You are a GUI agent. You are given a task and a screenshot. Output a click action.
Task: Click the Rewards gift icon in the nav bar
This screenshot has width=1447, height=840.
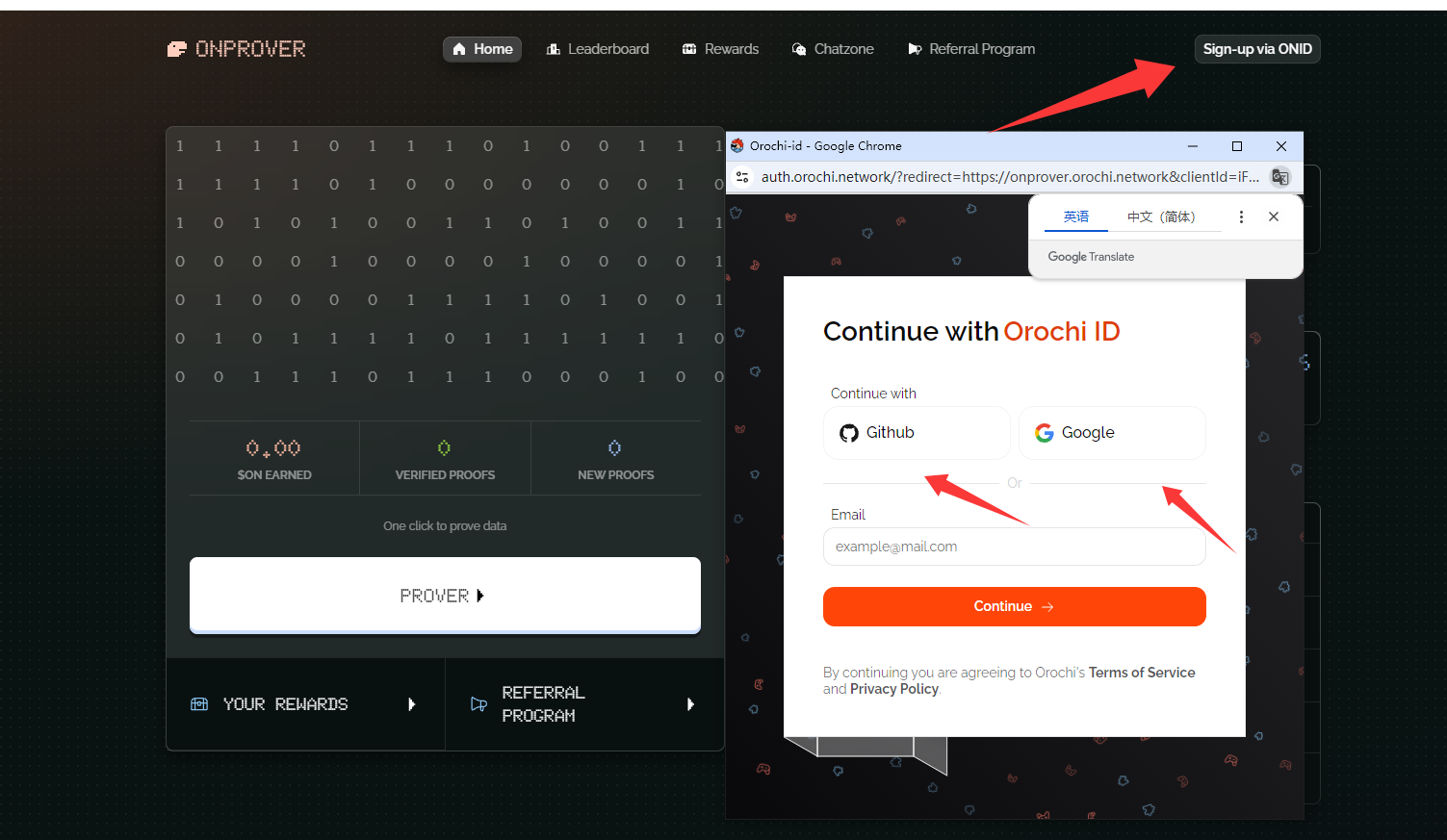pyautogui.click(x=689, y=48)
